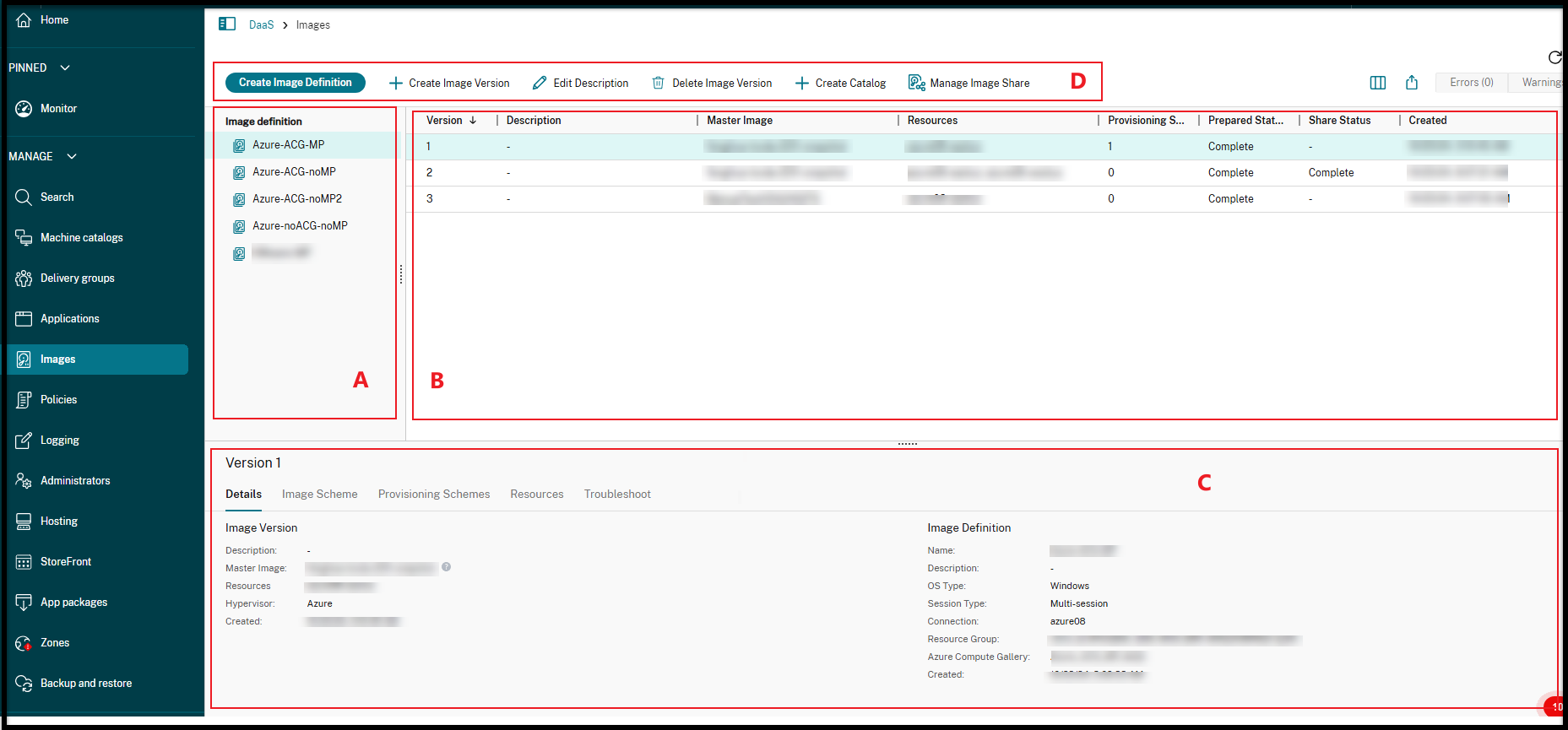Click the export icon
Viewport: 1568px width, 730px height.
[x=1412, y=82]
